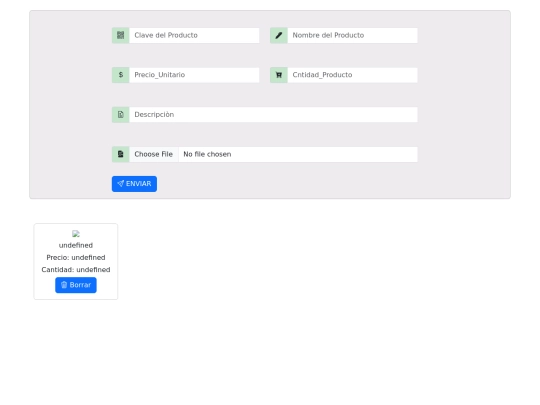Select the Precio_Unitario input
The height and width of the screenshot is (405, 540).
click(x=194, y=75)
